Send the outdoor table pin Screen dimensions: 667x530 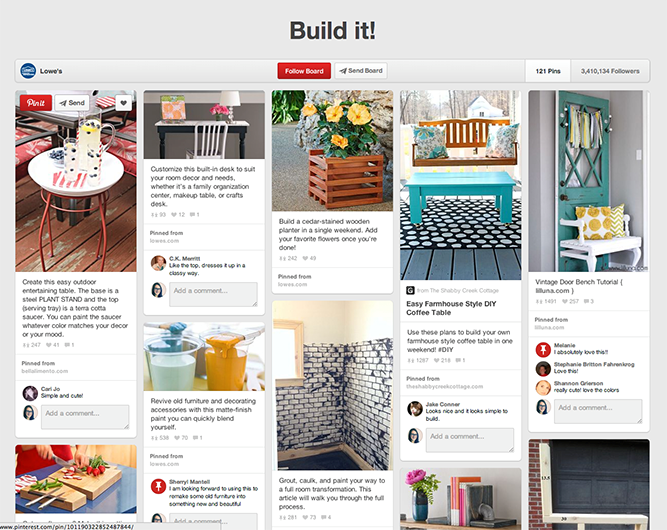72,103
